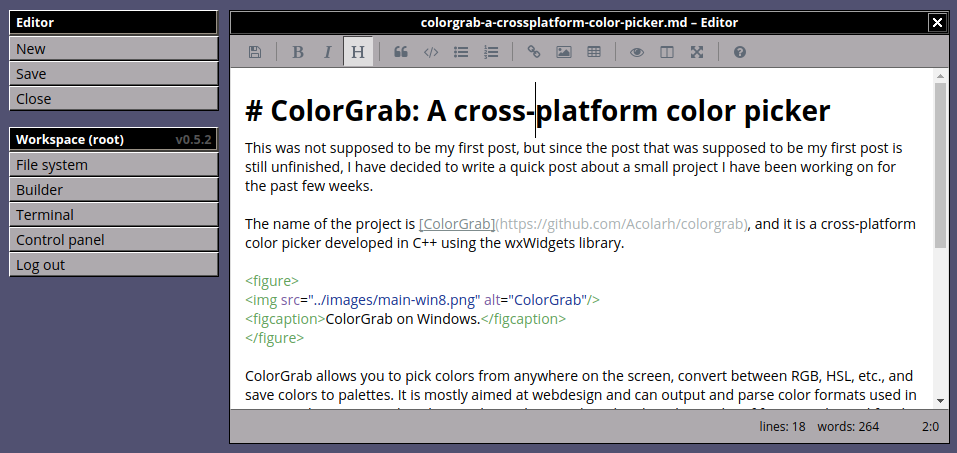The image size is (957, 453).
Task: Click the scrollbar up arrow
Action: point(940,76)
